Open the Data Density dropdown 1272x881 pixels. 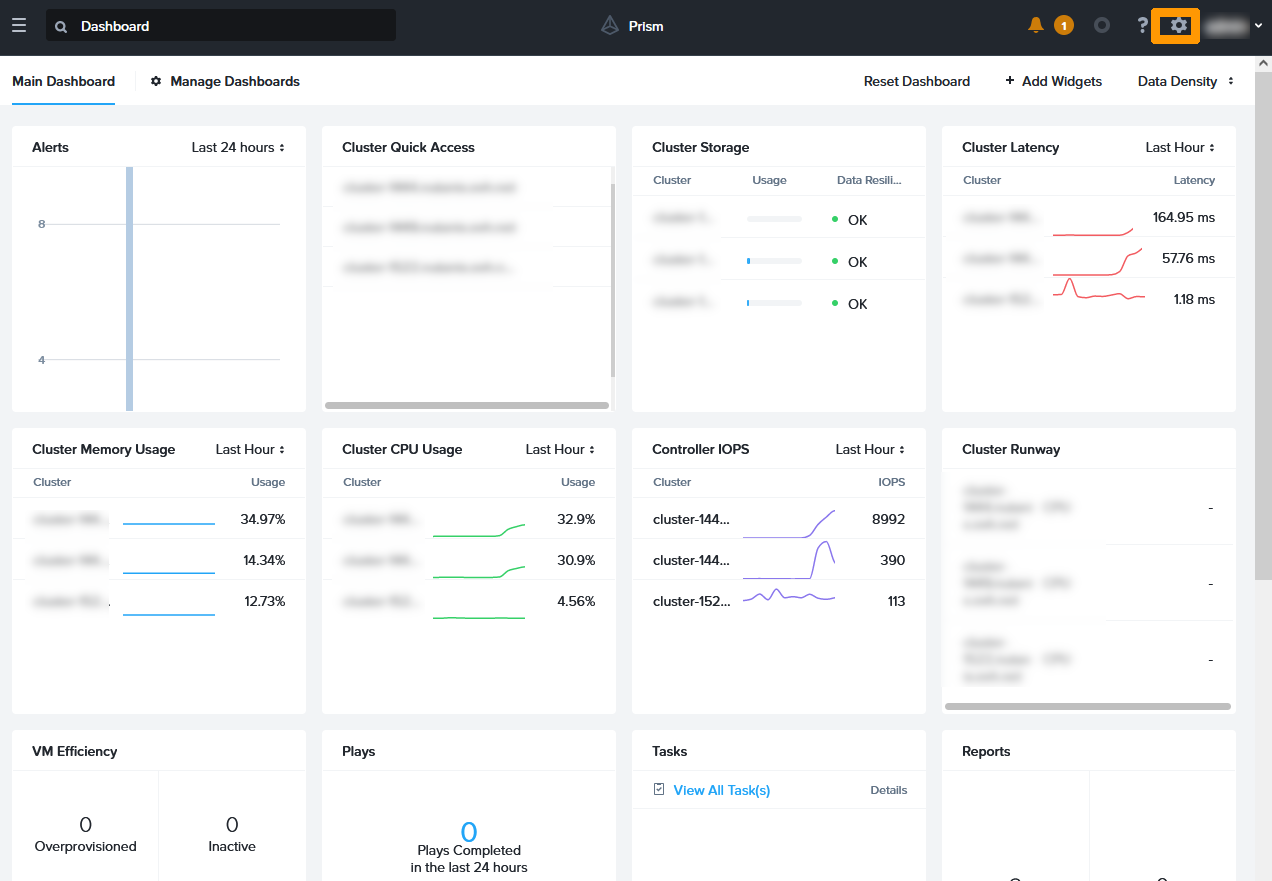(1185, 81)
